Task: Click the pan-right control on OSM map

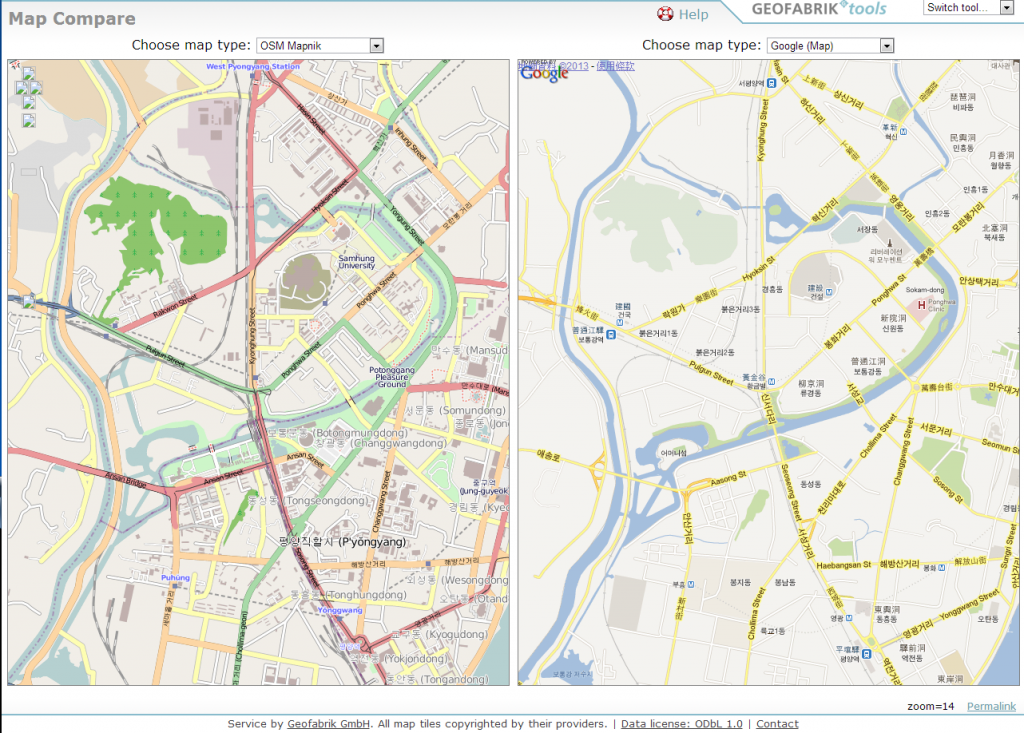Action: (x=36, y=88)
